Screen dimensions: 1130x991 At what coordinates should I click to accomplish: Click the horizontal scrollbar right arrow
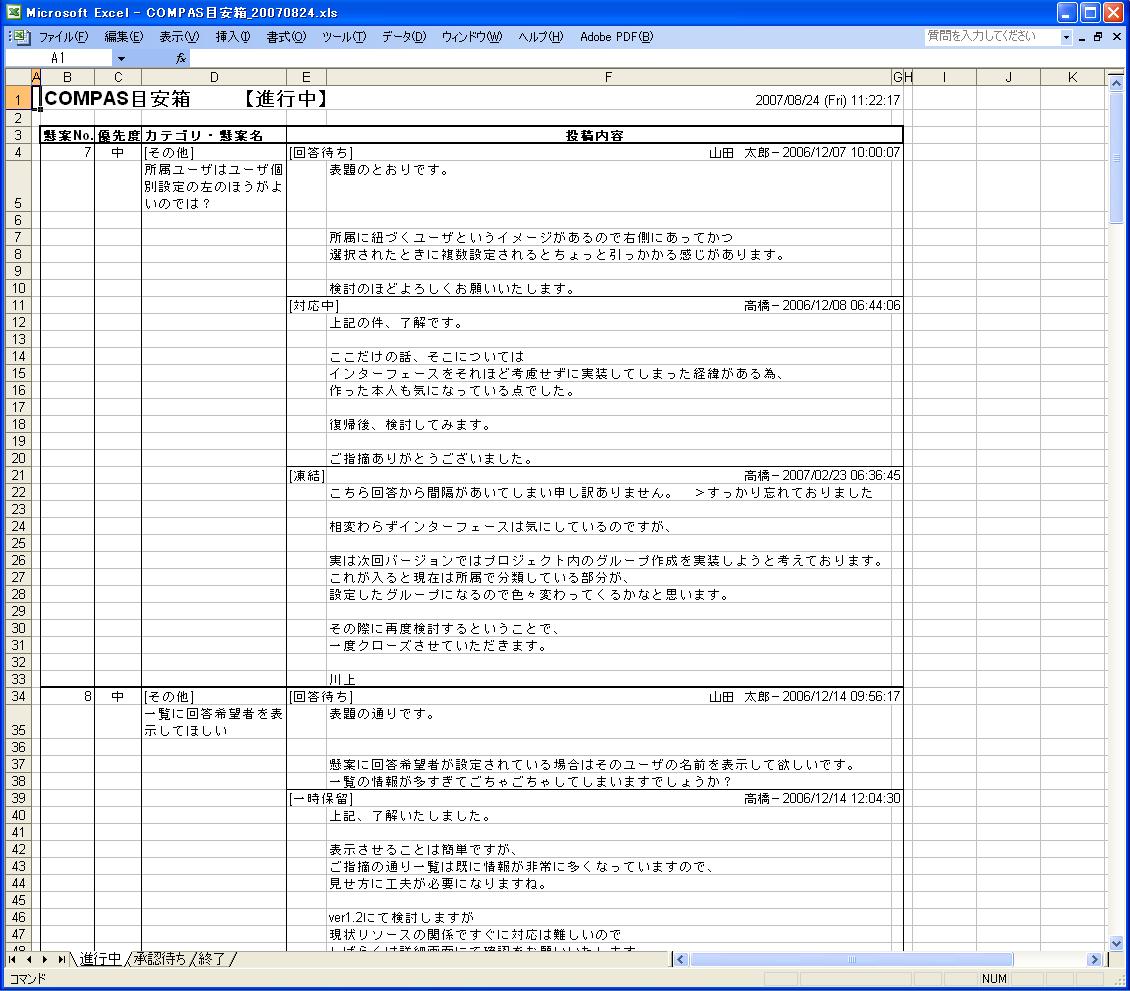click(x=1095, y=960)
